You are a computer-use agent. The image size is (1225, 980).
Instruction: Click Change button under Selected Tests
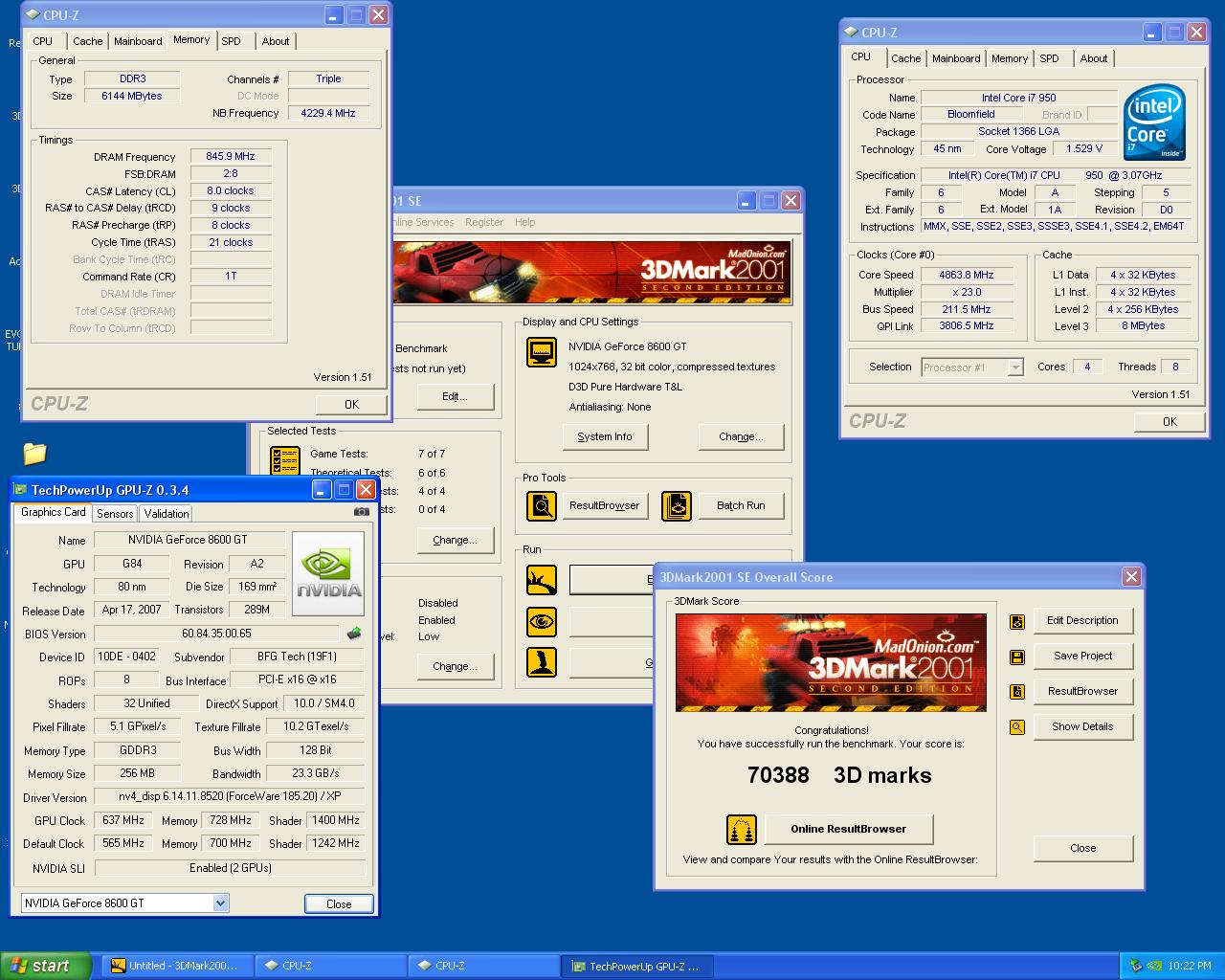[455, 540]
